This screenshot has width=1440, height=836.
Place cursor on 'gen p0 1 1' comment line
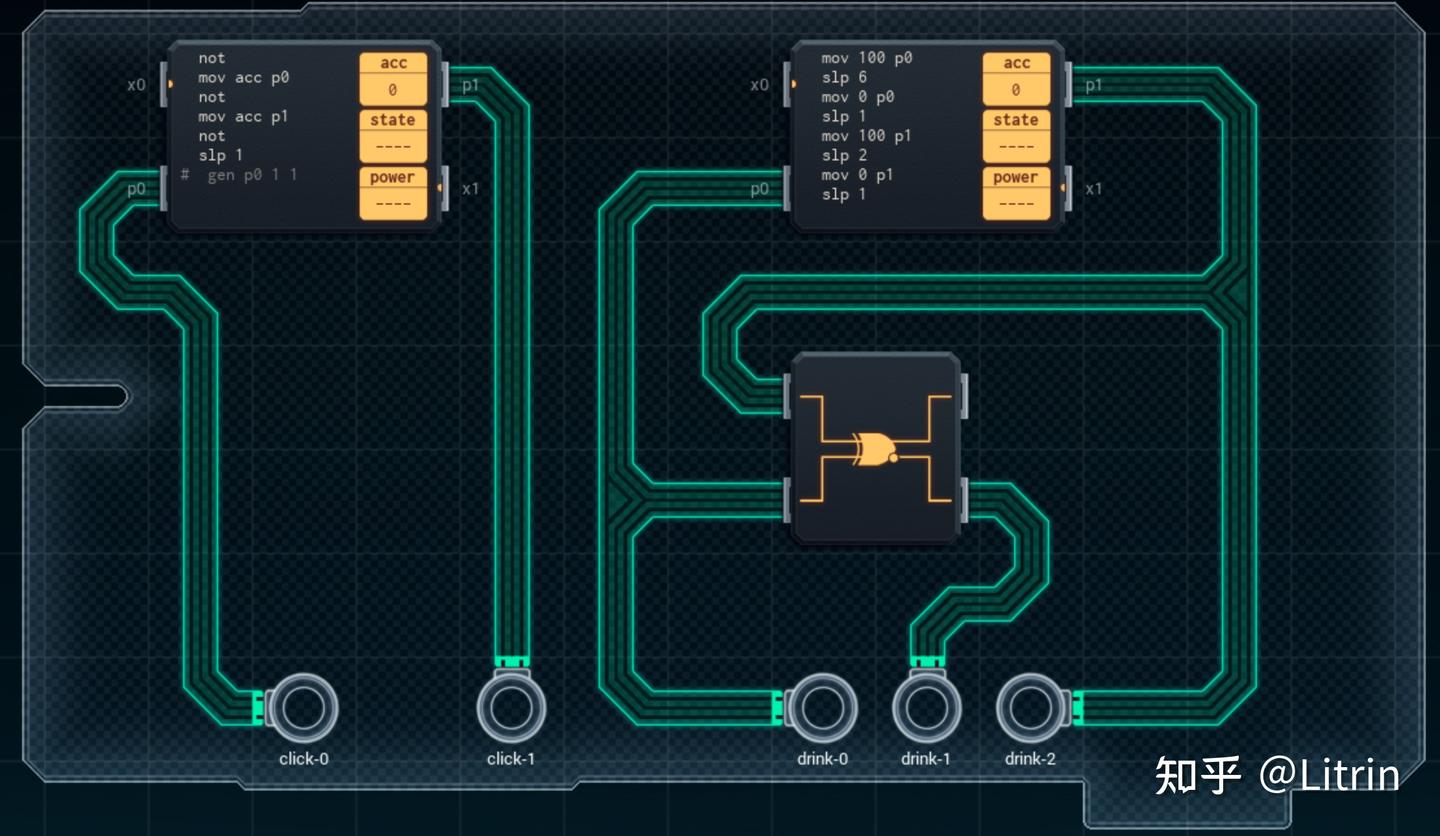point(252,175)
